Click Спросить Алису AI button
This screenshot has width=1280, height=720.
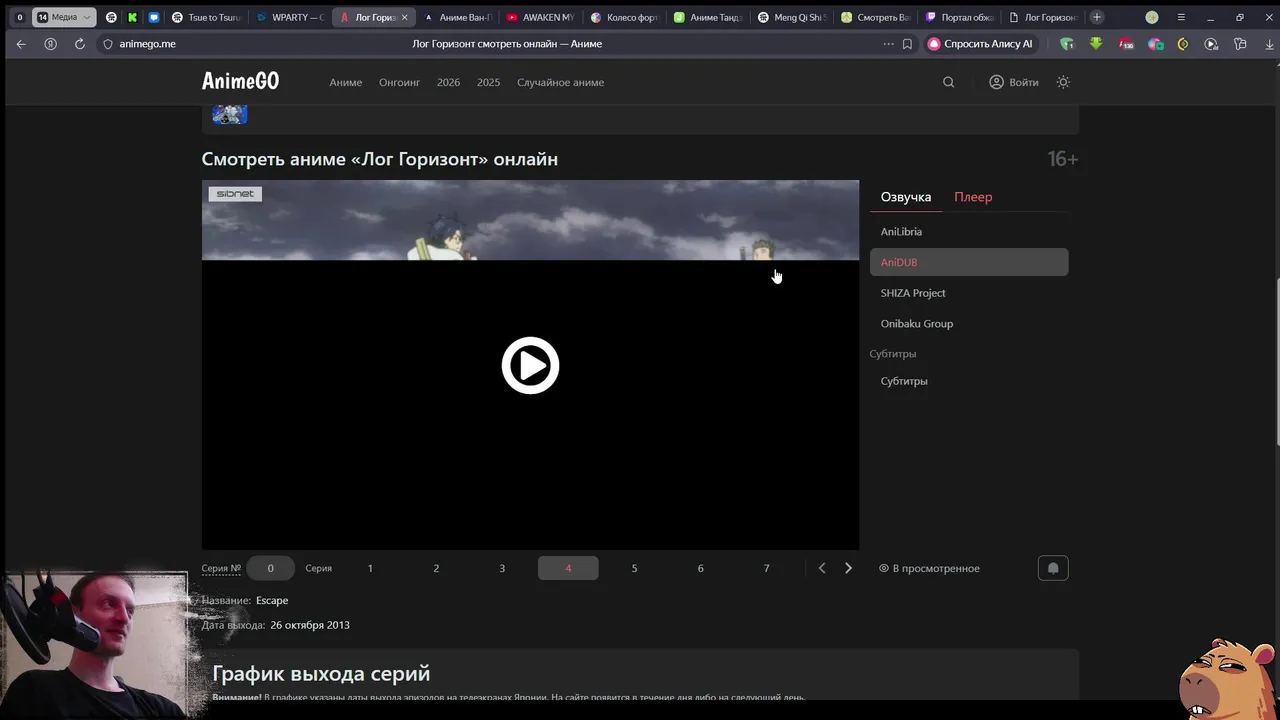pos(981,44)
